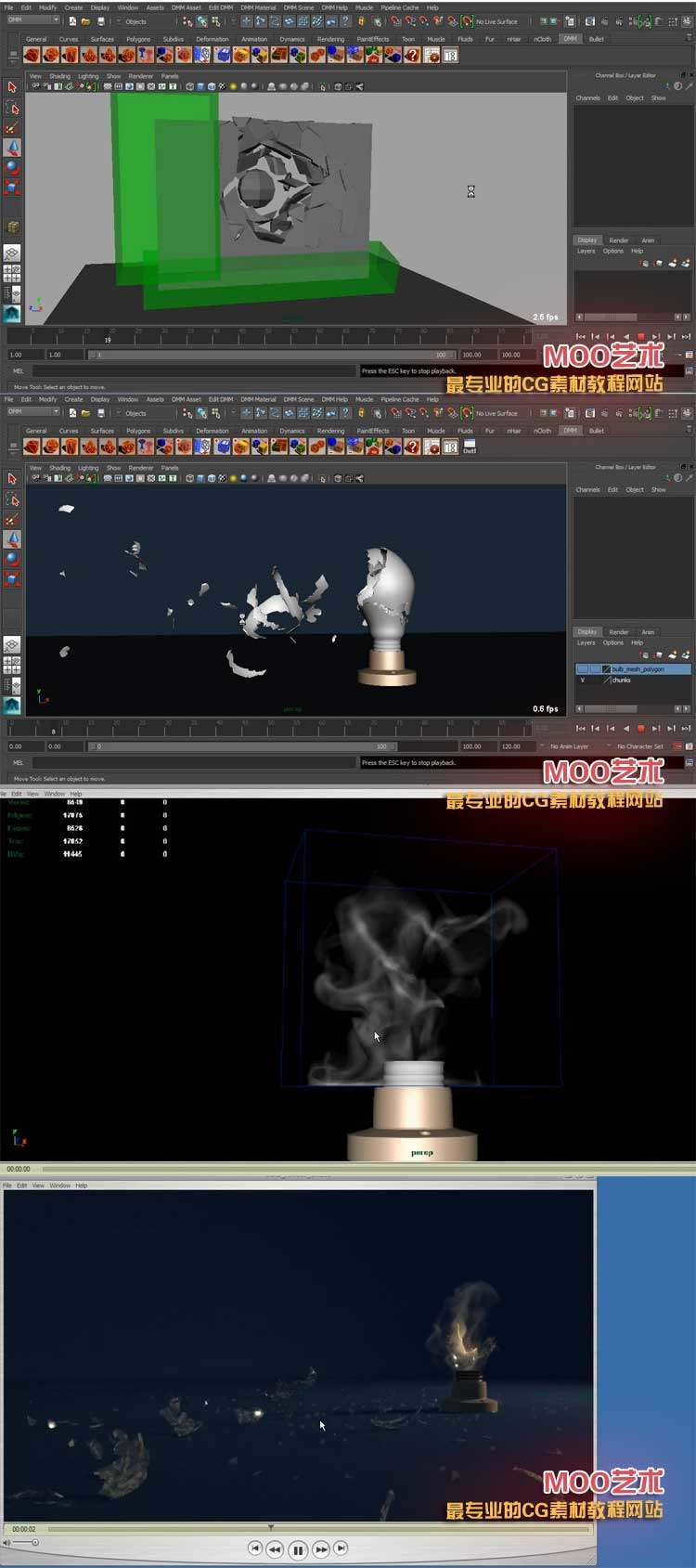Select the Rotate tool in bulb-scene Maya window
This screenshot has width=696, height=1568.
click(12, 559)
